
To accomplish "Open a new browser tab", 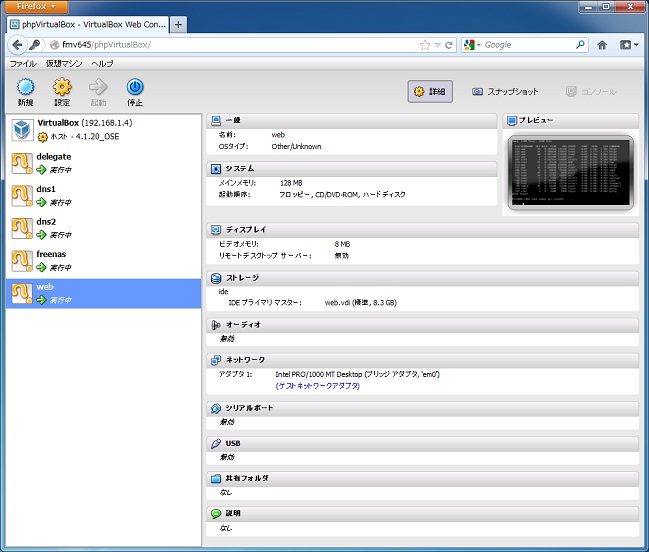I will [x=178, y=24].
